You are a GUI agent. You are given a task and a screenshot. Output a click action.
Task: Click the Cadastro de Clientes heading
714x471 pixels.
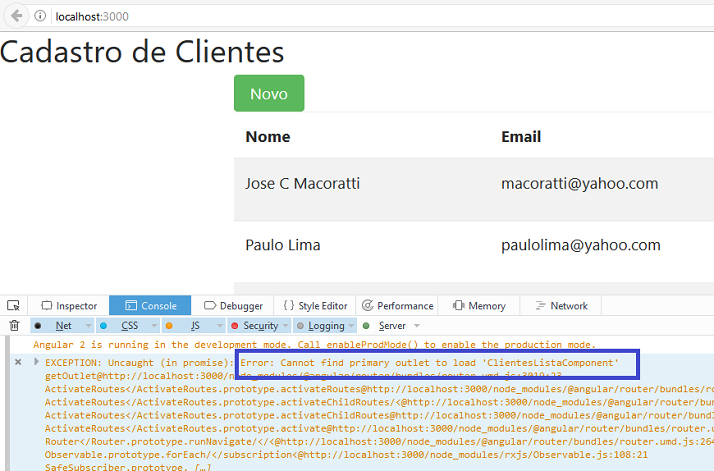pos(142,52)
